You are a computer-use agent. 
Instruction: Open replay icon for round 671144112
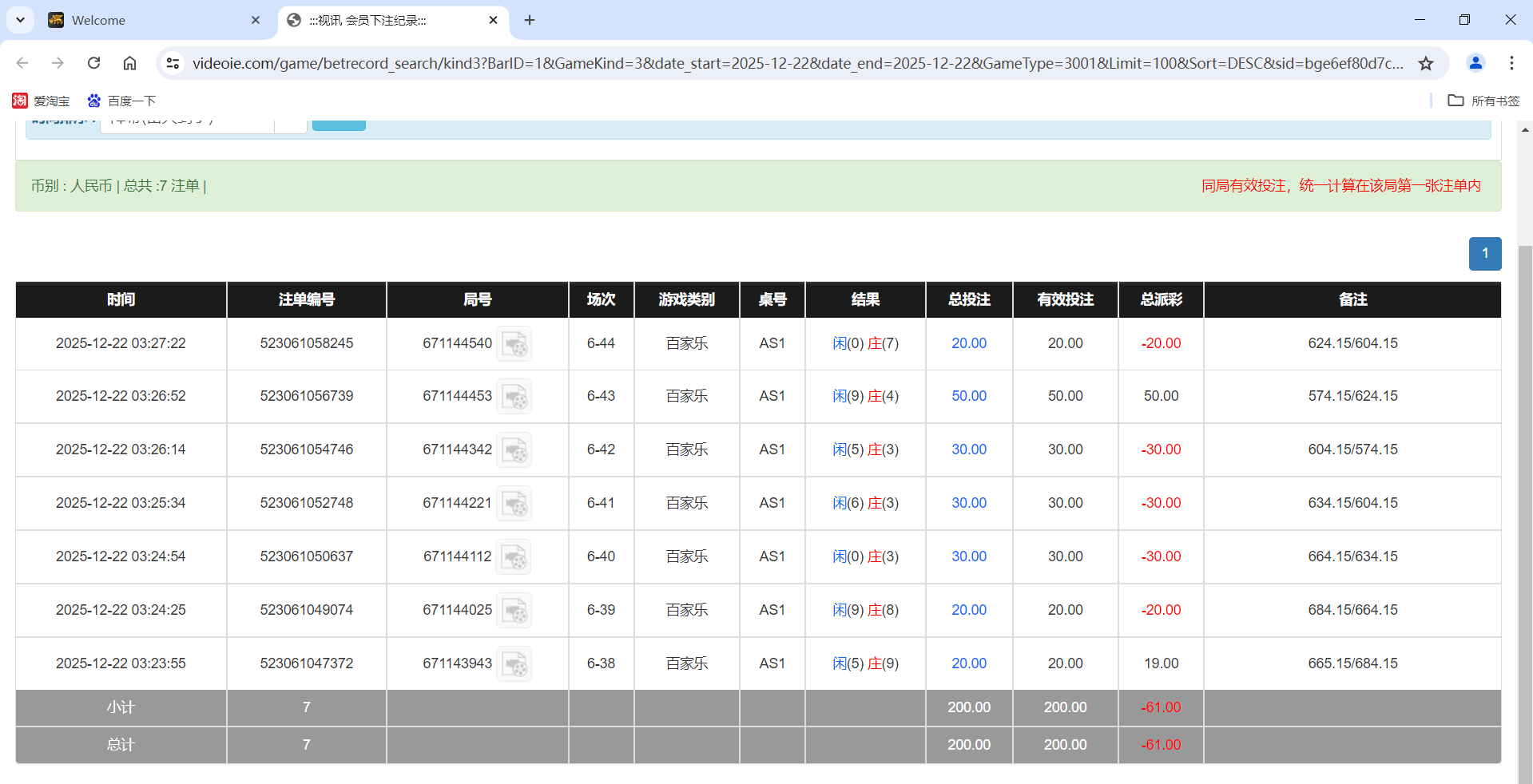pyautogui.click(x=514, y=557)
